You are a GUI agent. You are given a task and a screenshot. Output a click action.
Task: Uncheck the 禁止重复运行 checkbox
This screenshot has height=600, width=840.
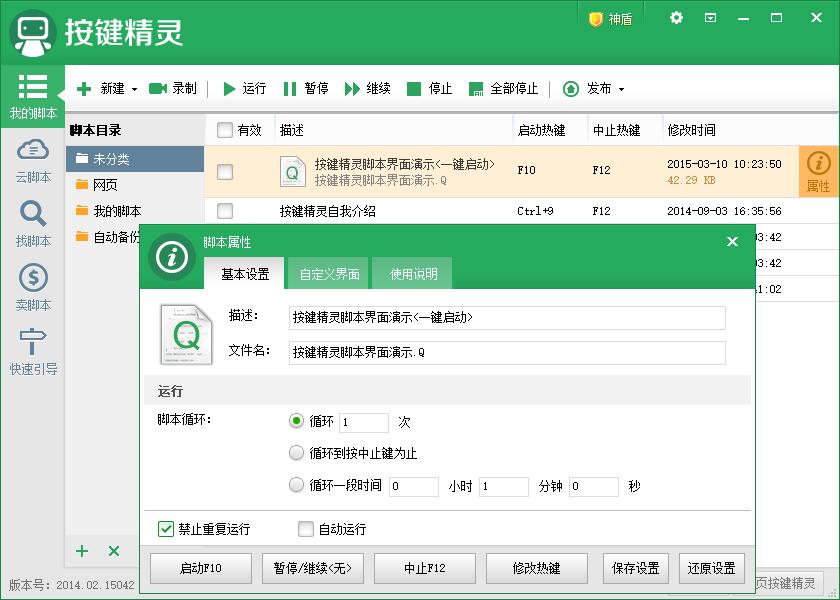pos(166,529)
